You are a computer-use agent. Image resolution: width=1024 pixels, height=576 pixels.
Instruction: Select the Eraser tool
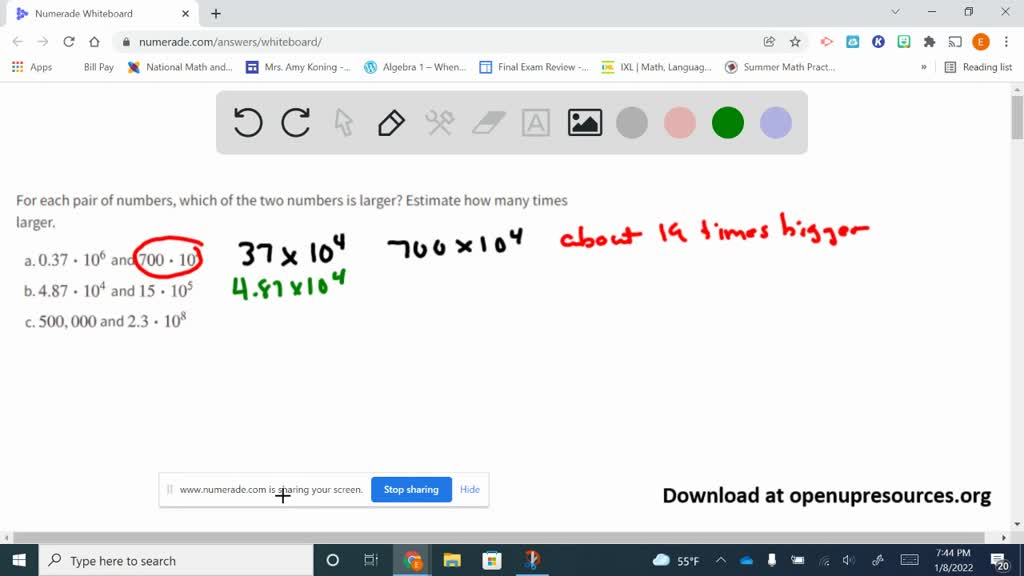[x=487, y=122]
